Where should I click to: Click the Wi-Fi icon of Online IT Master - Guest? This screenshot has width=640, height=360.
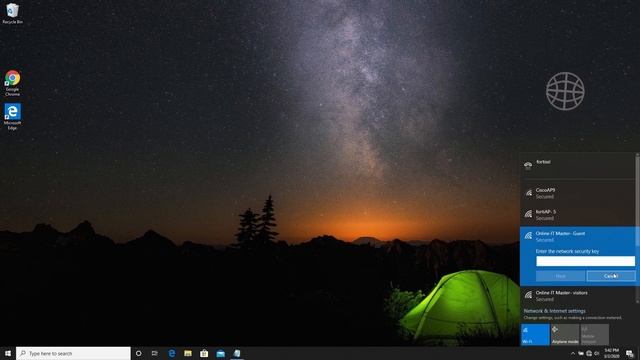pyautogui.click(x=529, y=236)
